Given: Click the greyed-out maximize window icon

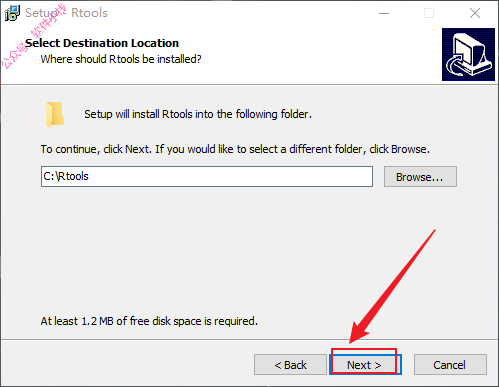Looking at the screenshot, I should pyautogui.click(x=429, y=13).
